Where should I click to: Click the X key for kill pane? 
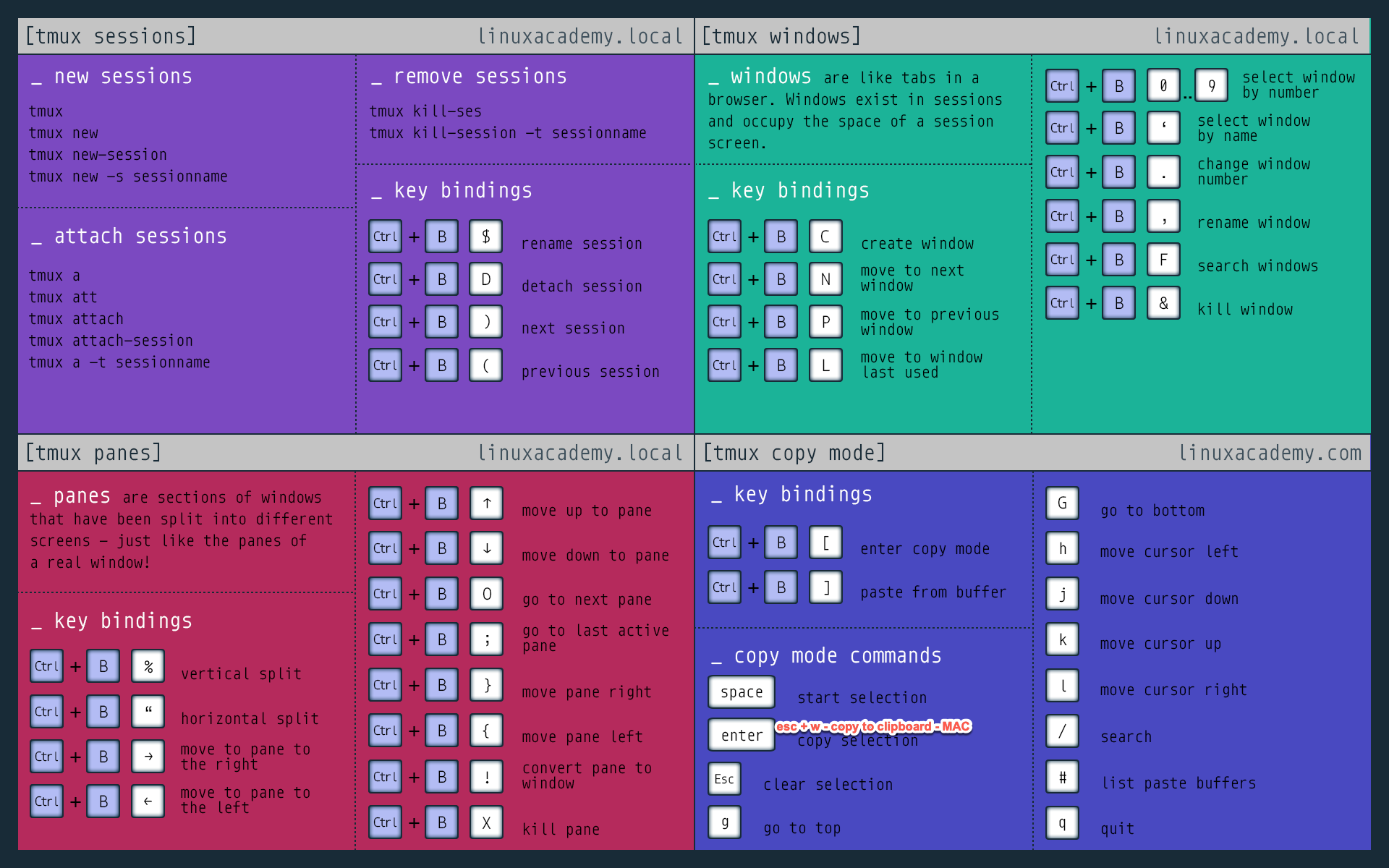(x=487, y=822)
